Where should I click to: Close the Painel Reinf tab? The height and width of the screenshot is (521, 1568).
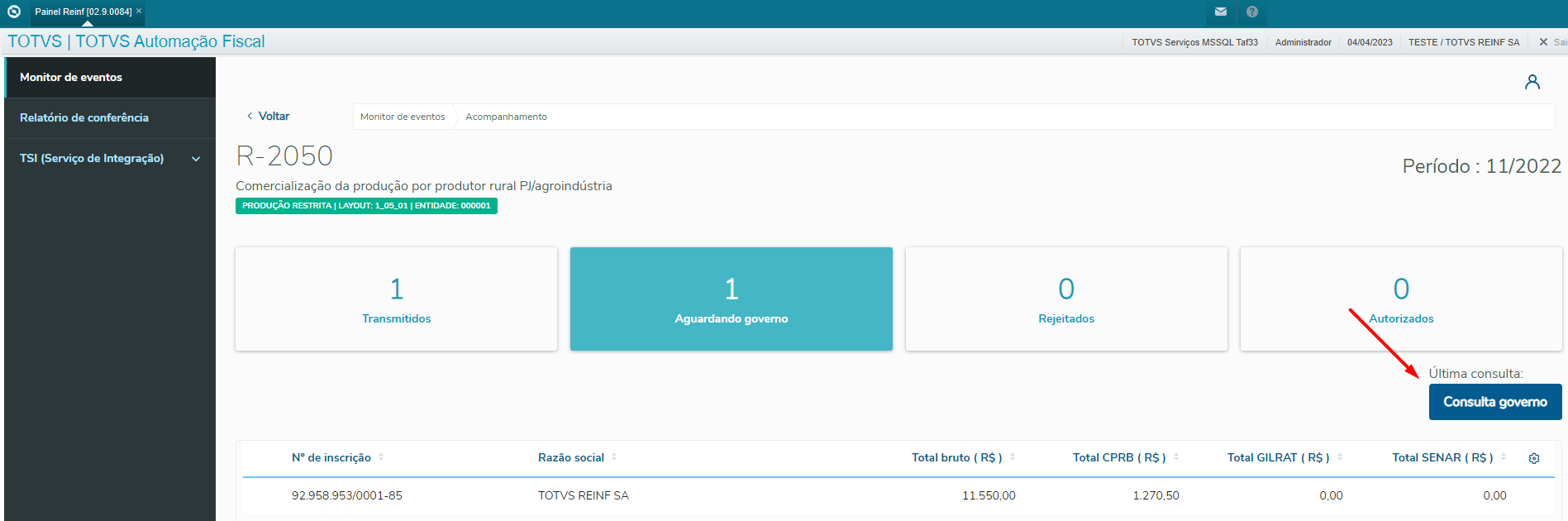[x=139, y=11]
